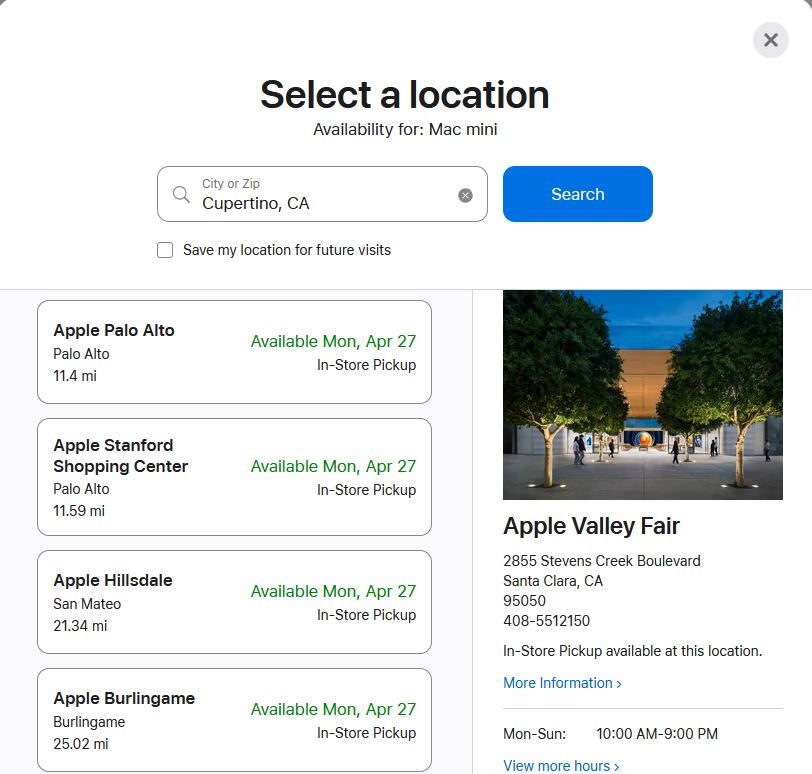The width and height of the screenshot is (812, 774).
Task: Click In-Store Pickup available at this location
Action: pos(632,651)
